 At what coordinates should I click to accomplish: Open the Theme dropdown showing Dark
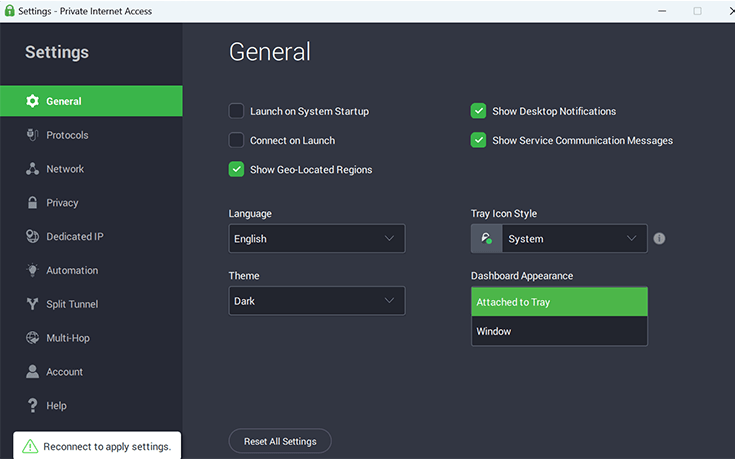point(317,301)
